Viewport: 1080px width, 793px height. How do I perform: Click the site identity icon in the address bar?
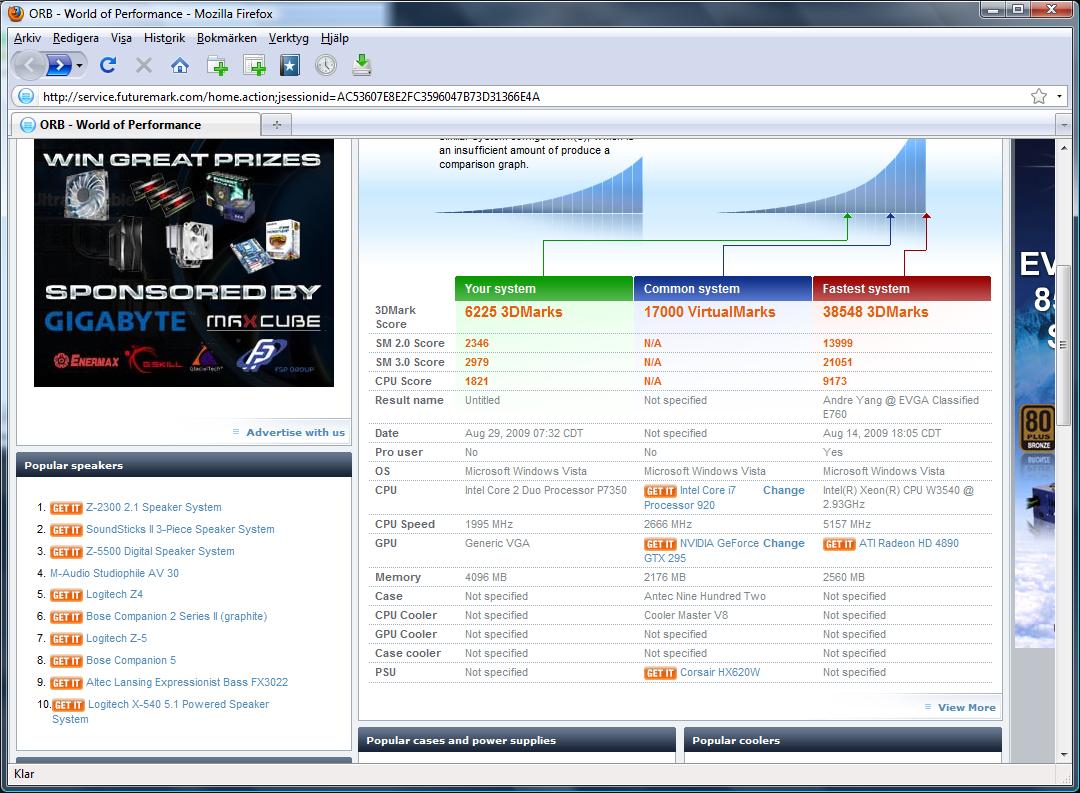[x=25, y=96]
